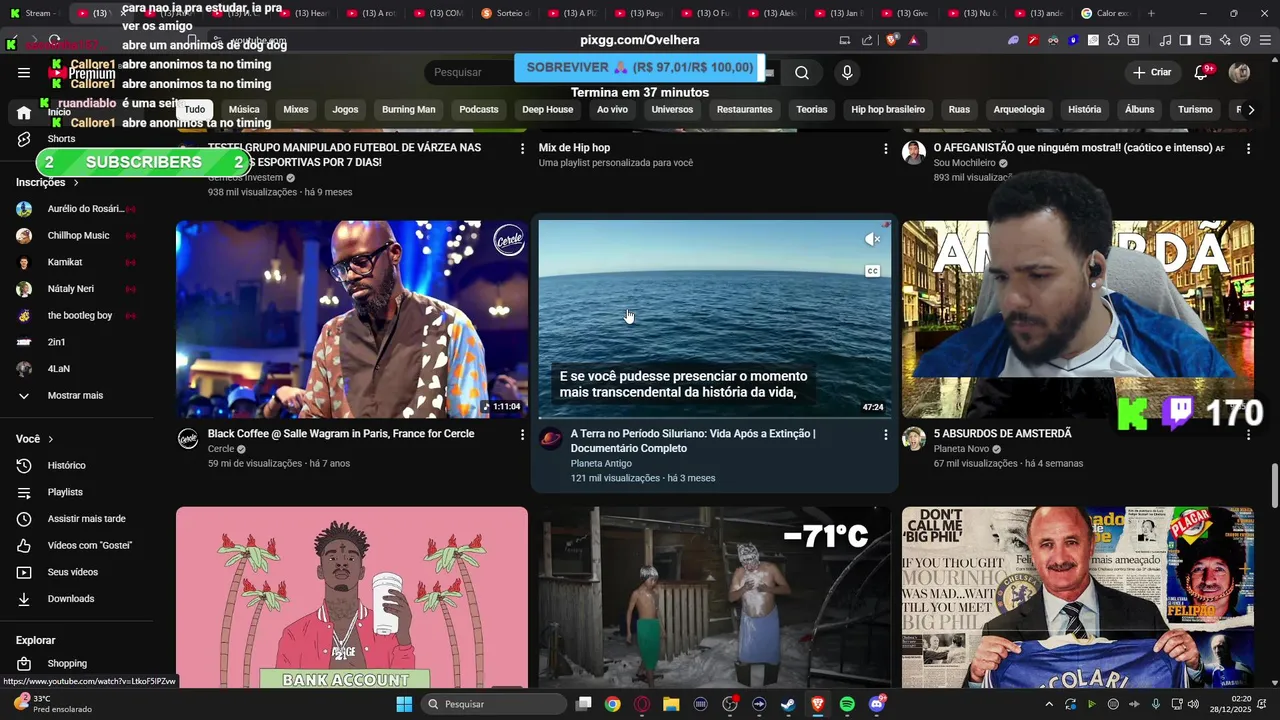This screenshot has height=720, width=1280.
Task: Unmute the ocean video preview
Action: [x=872, y=239]
